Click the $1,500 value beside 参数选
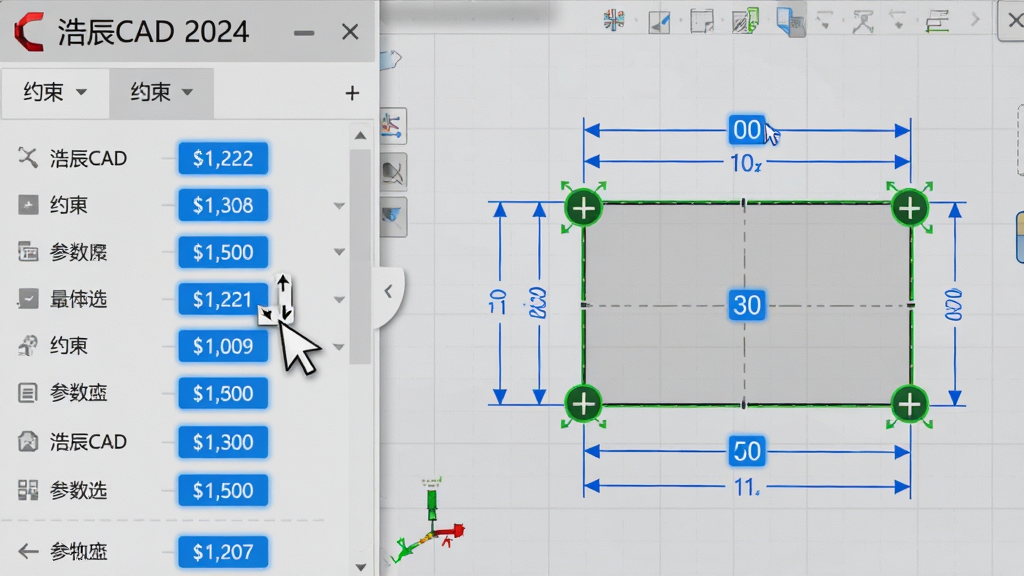The width and height of the screenshot is (1024, 576). tap(223, 490)
